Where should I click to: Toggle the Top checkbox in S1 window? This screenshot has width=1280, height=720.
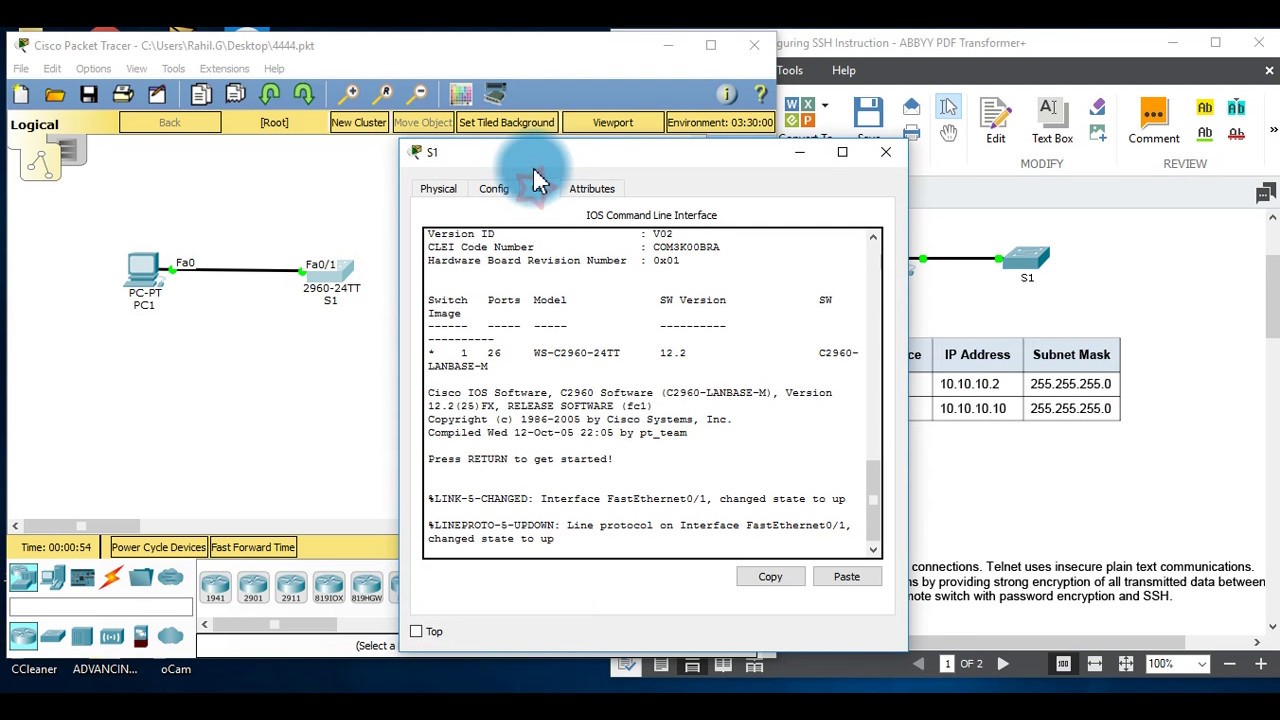pos(417,631)
